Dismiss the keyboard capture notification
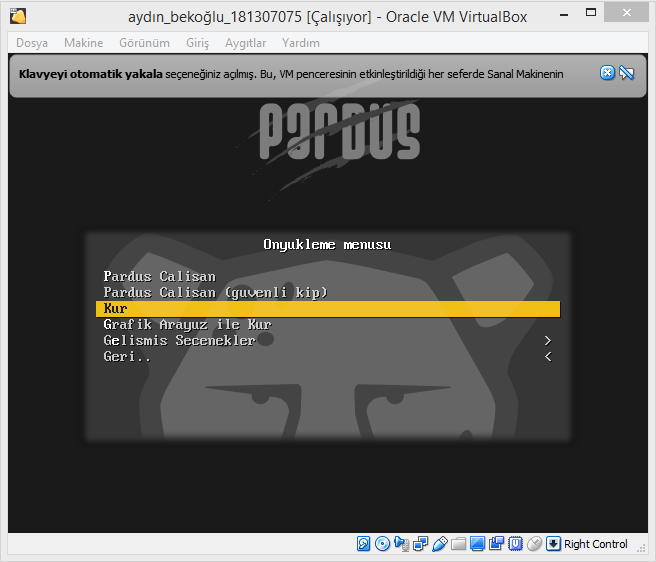The height and width of the screenshot is (562, 656). [x=607, y=73]
